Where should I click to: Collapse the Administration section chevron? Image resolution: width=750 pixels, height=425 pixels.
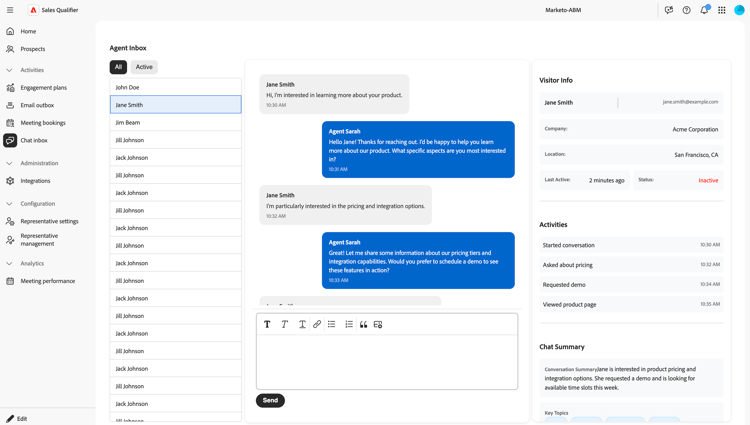click(x=9, y=163)
